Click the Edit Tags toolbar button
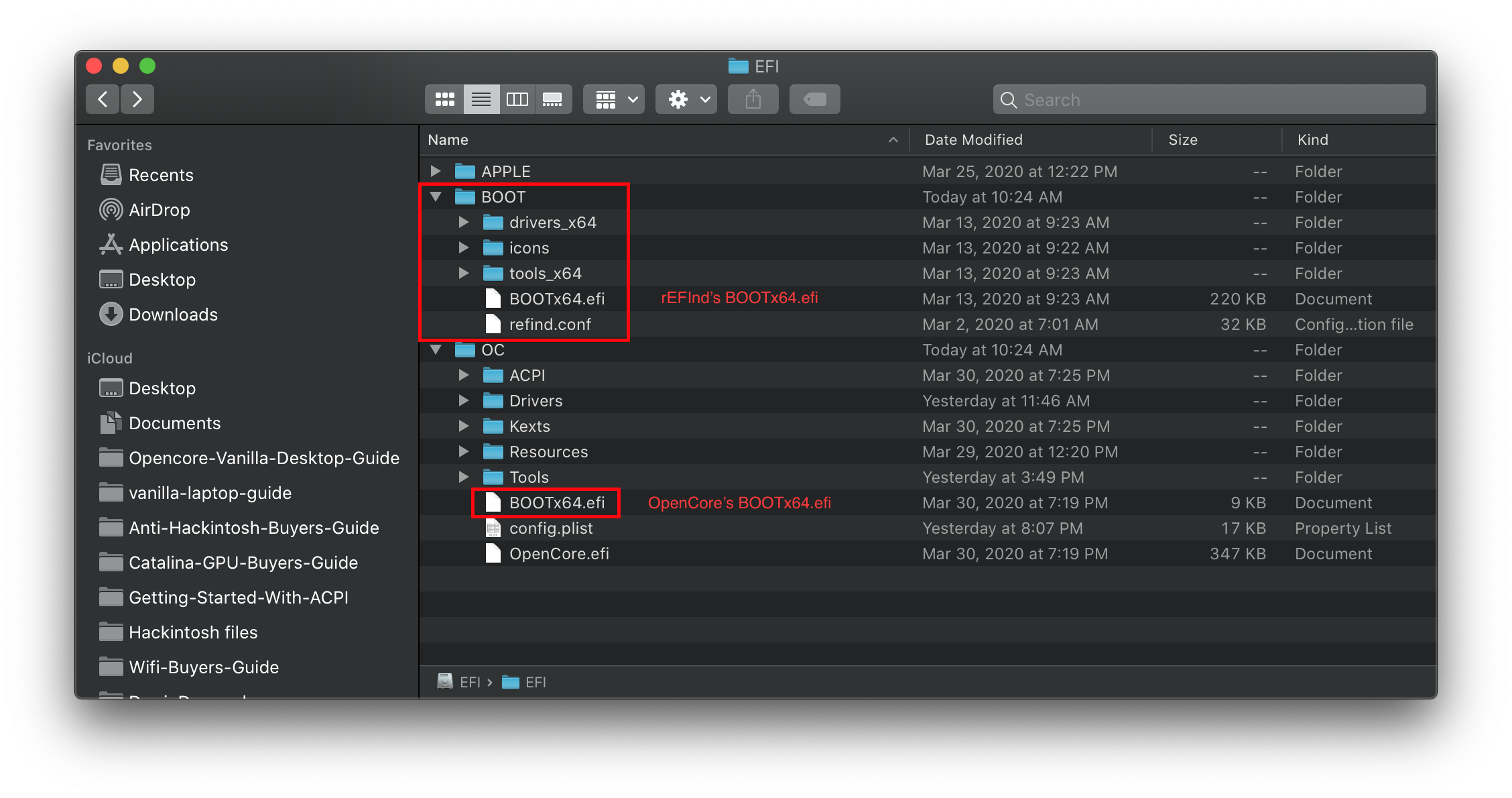 point(815,99)
